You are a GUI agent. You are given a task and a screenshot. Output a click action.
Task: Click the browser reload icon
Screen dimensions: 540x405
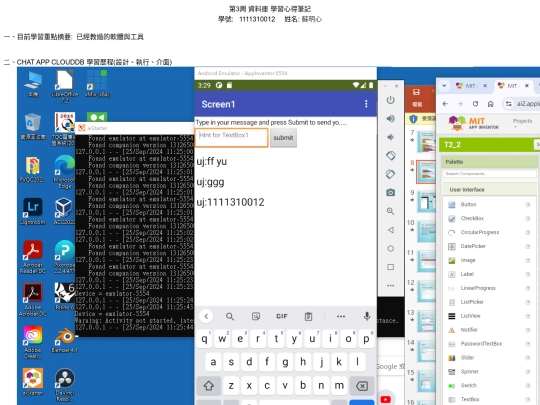(475, 104)
